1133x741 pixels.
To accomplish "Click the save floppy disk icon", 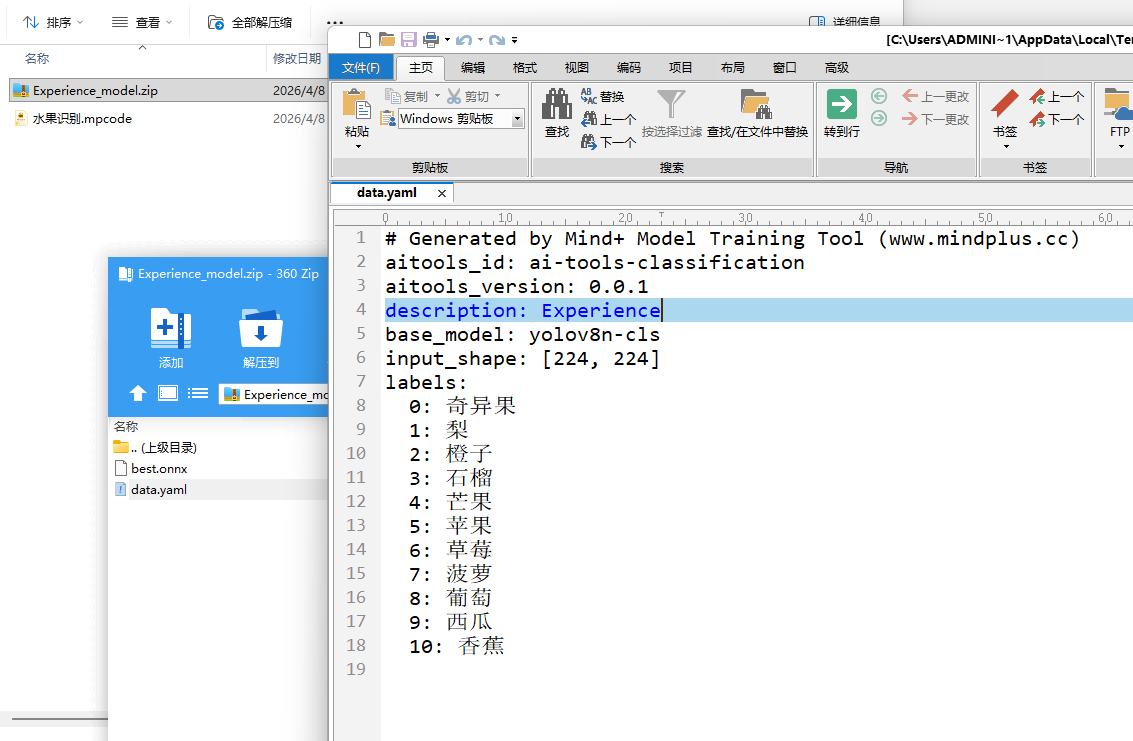I will [409, 40].
